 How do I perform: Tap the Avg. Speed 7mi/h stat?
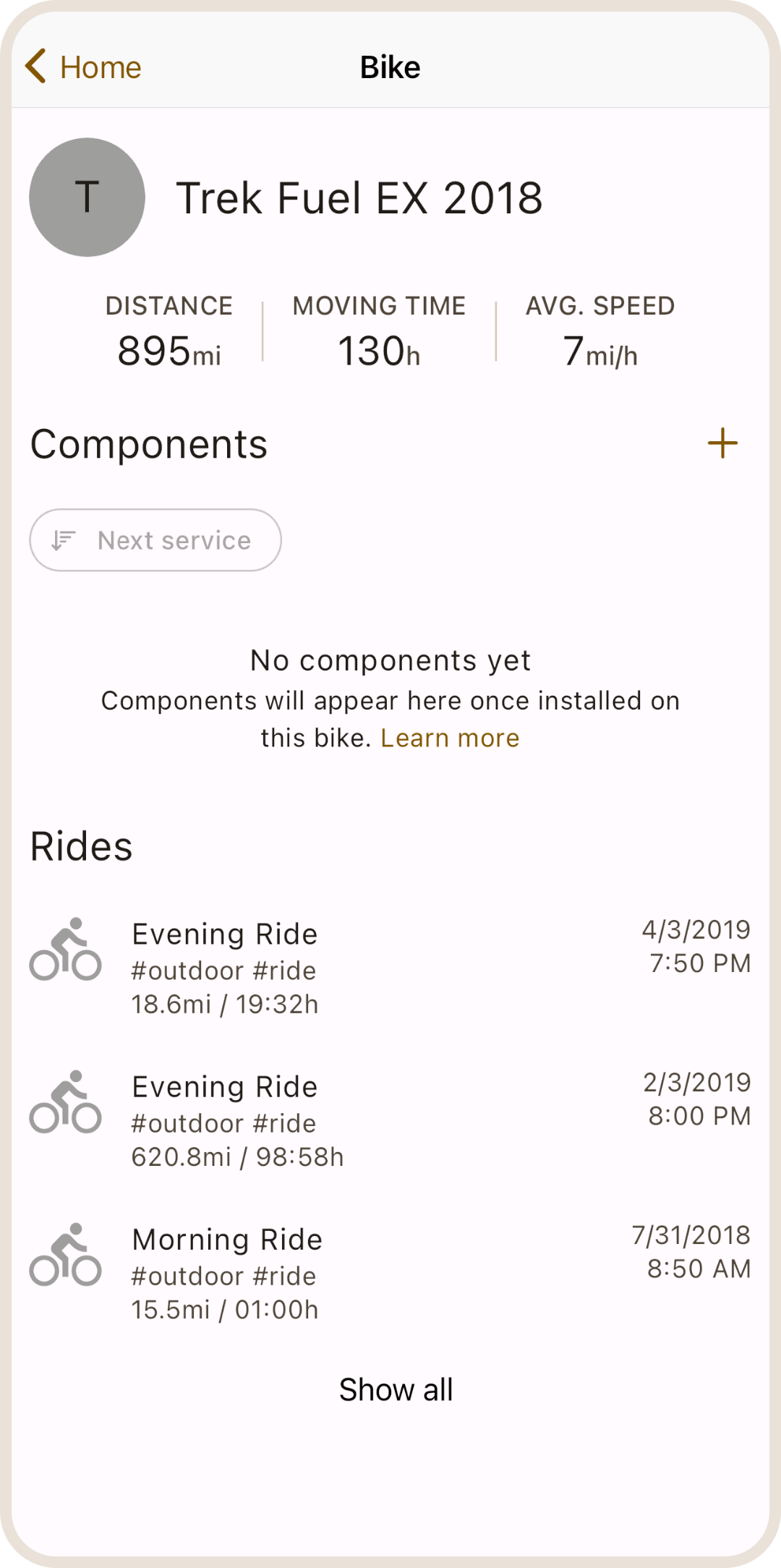coord(600,332)
